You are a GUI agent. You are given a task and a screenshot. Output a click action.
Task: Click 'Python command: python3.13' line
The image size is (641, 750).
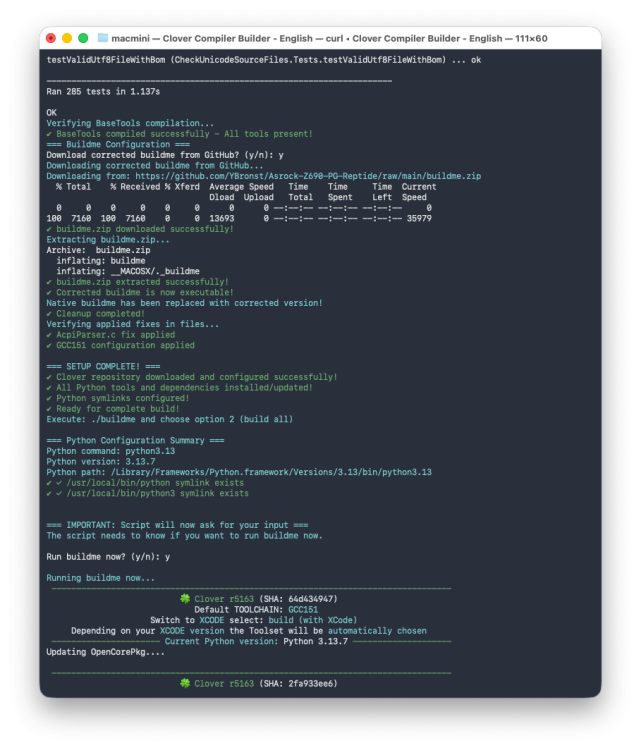point(111,451)
